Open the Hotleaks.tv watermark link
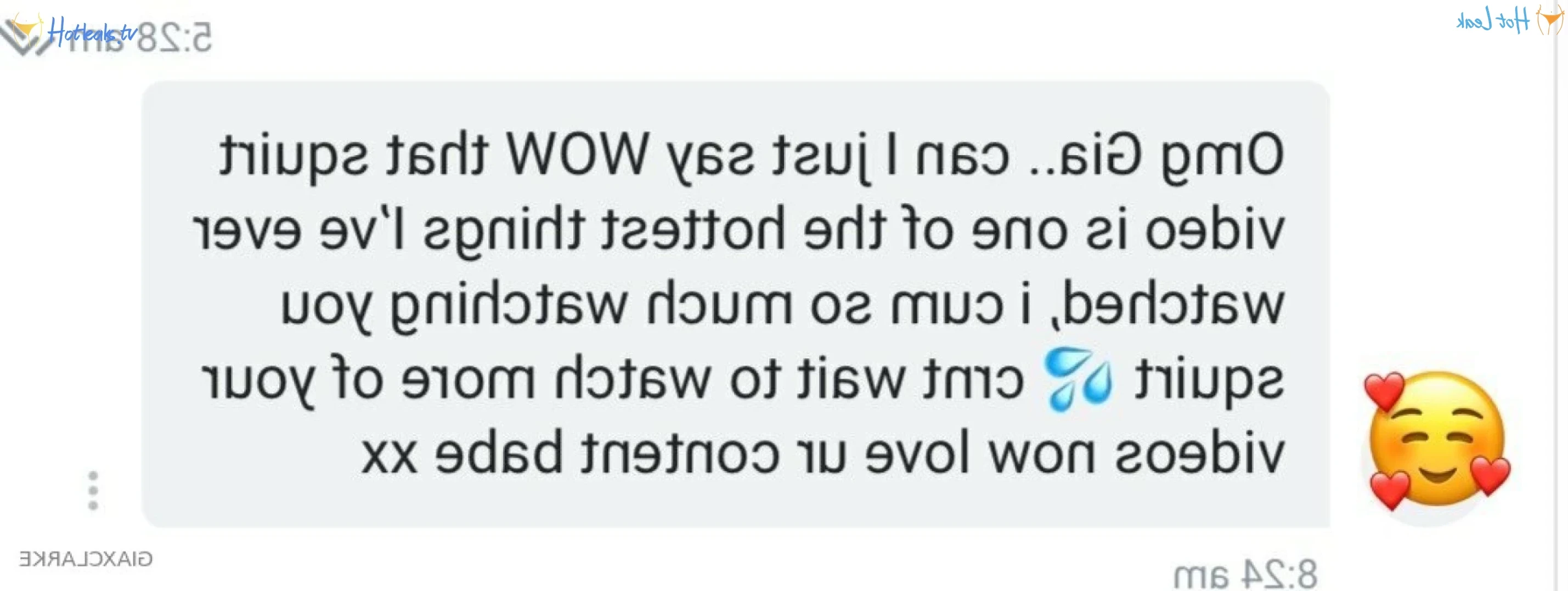This screenshot has width=1568, height=591. click(x=93, y=32)
